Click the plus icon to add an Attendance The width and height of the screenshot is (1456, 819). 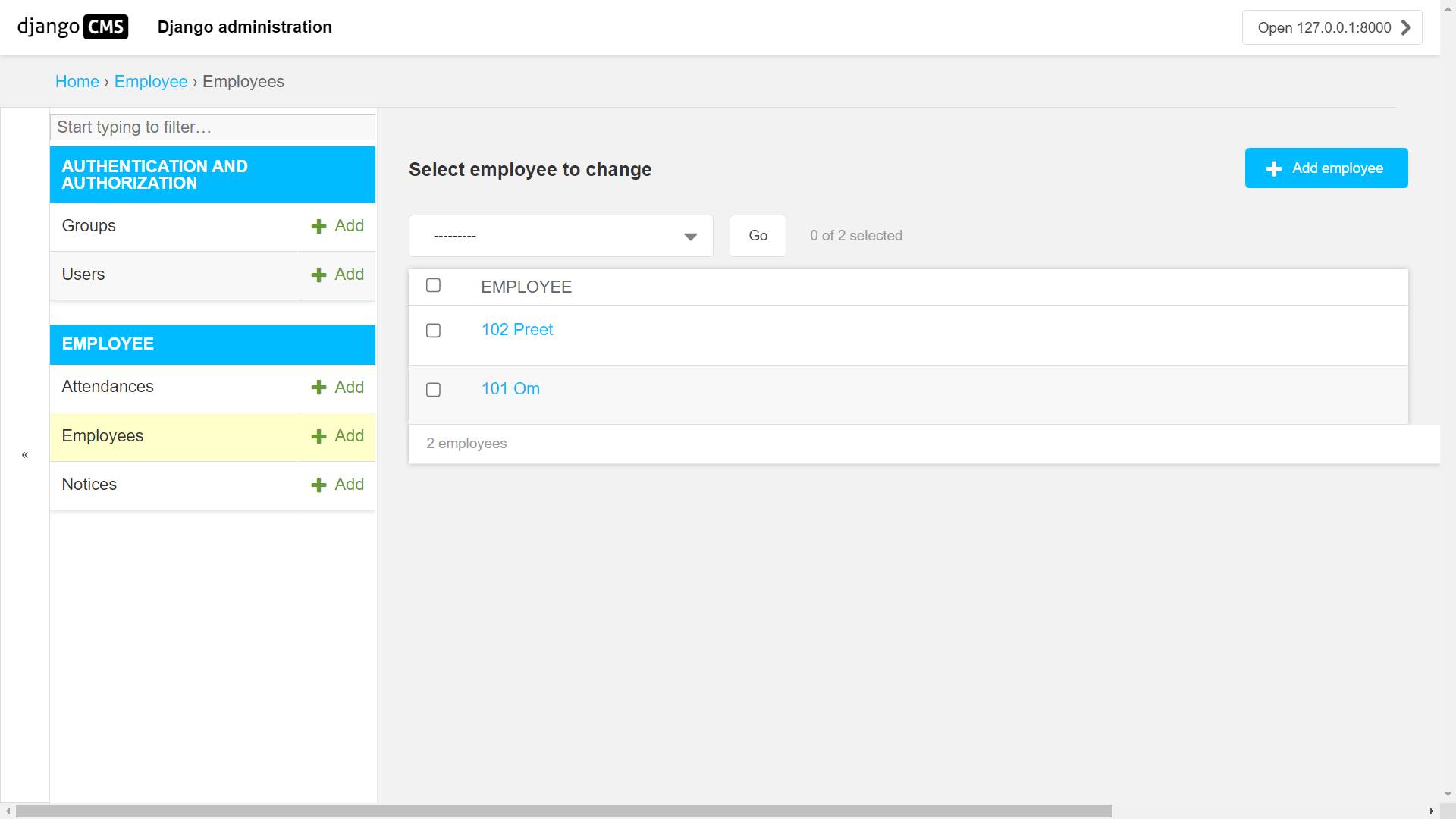coord(318,388)
